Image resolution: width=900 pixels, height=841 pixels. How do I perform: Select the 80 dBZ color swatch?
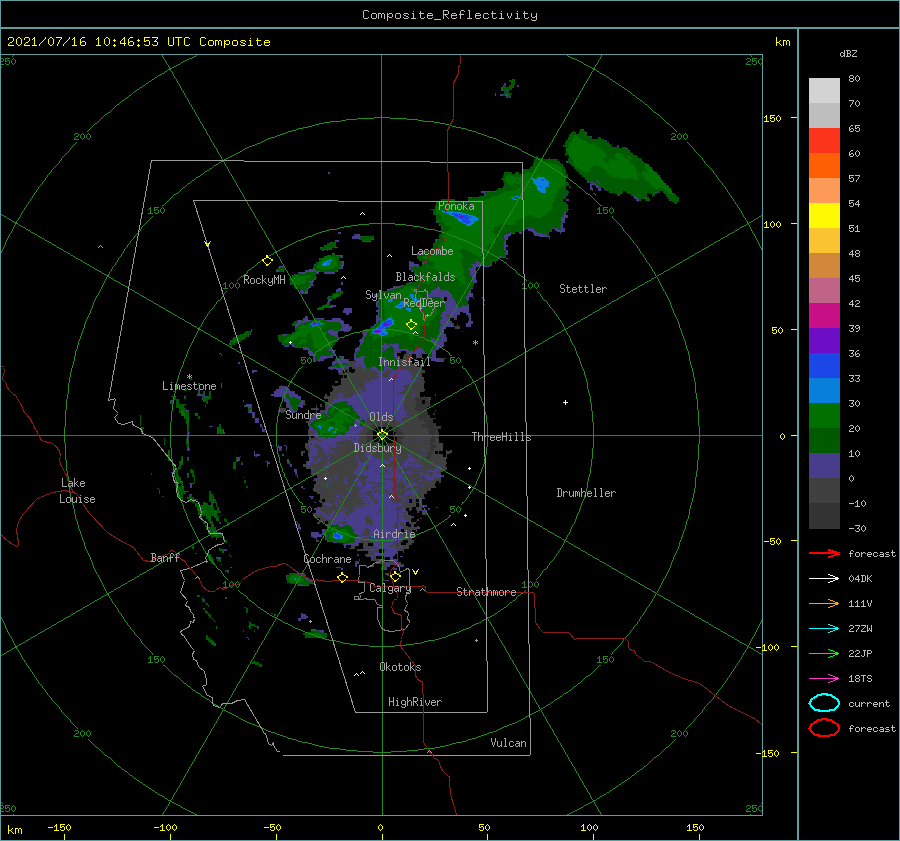[x=824, y=90]
